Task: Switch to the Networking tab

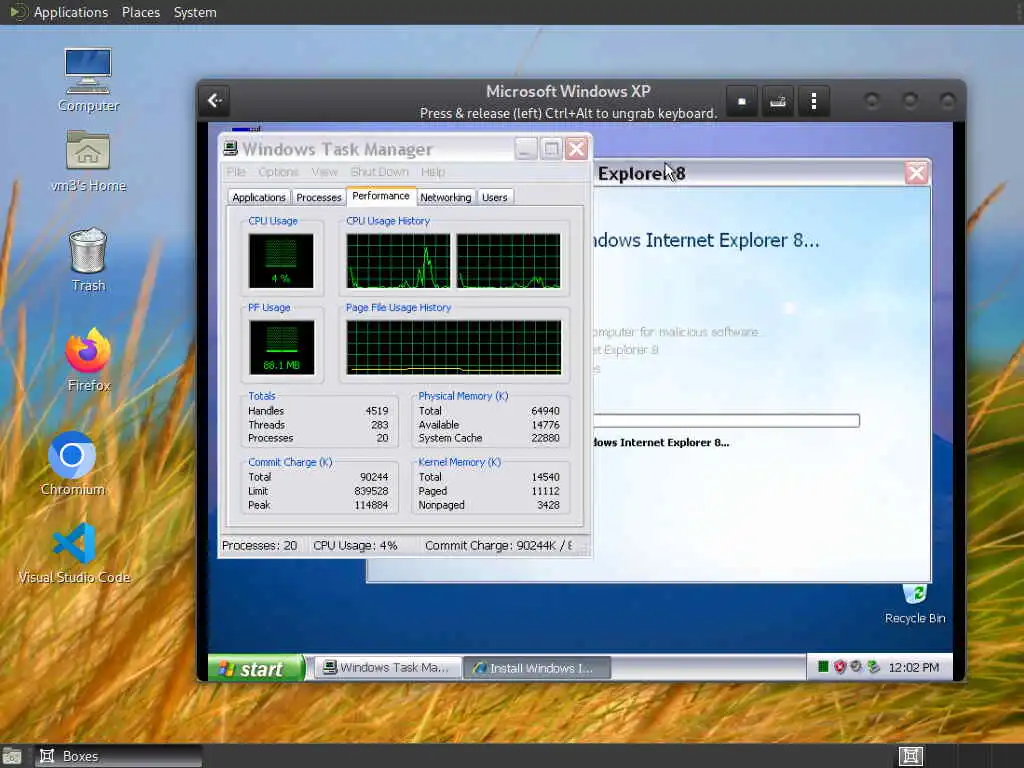Action: pyautogui.click(x=445, y=197)
